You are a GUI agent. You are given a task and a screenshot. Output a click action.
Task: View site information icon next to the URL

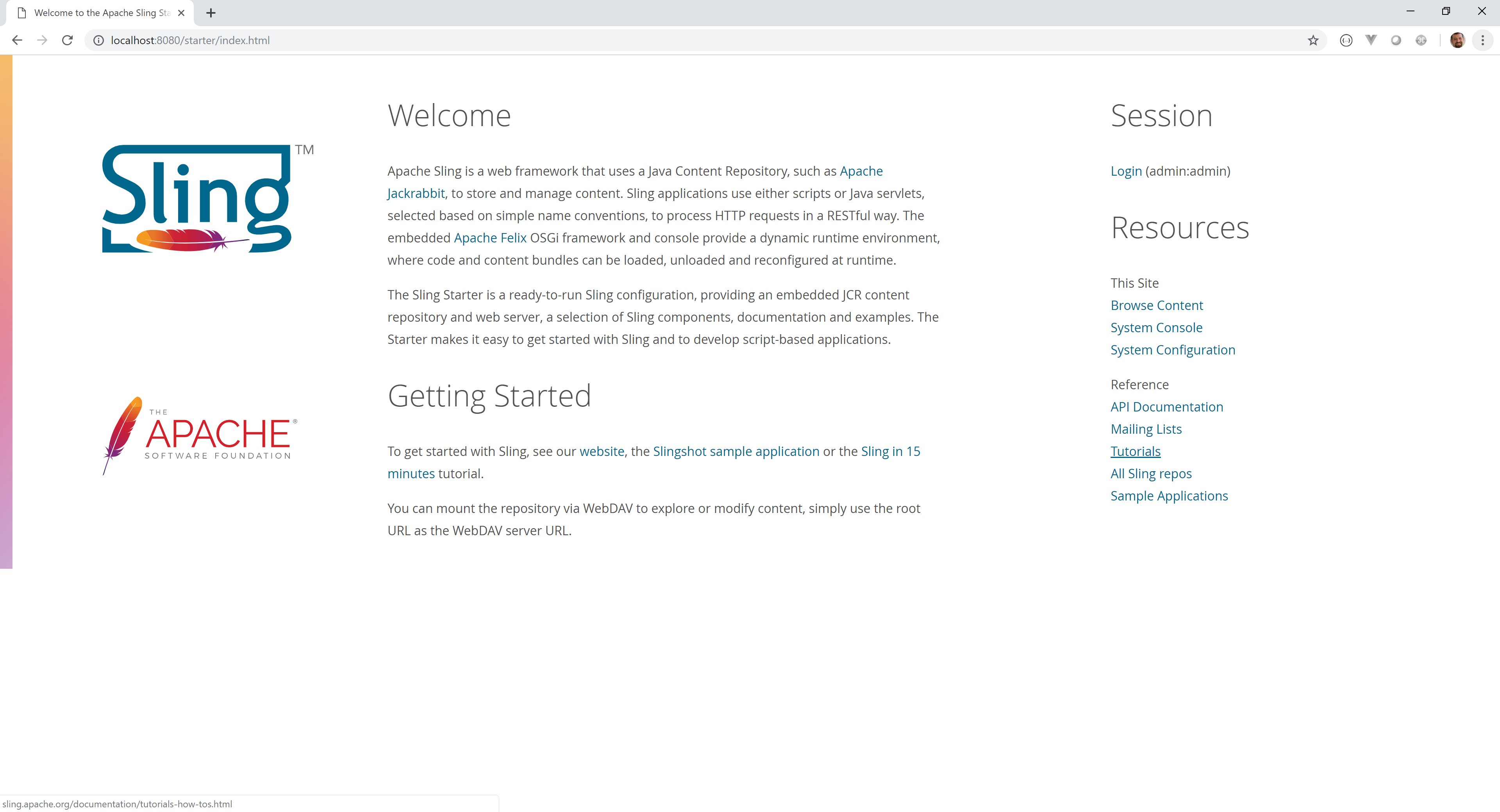(x=98, y=40)
